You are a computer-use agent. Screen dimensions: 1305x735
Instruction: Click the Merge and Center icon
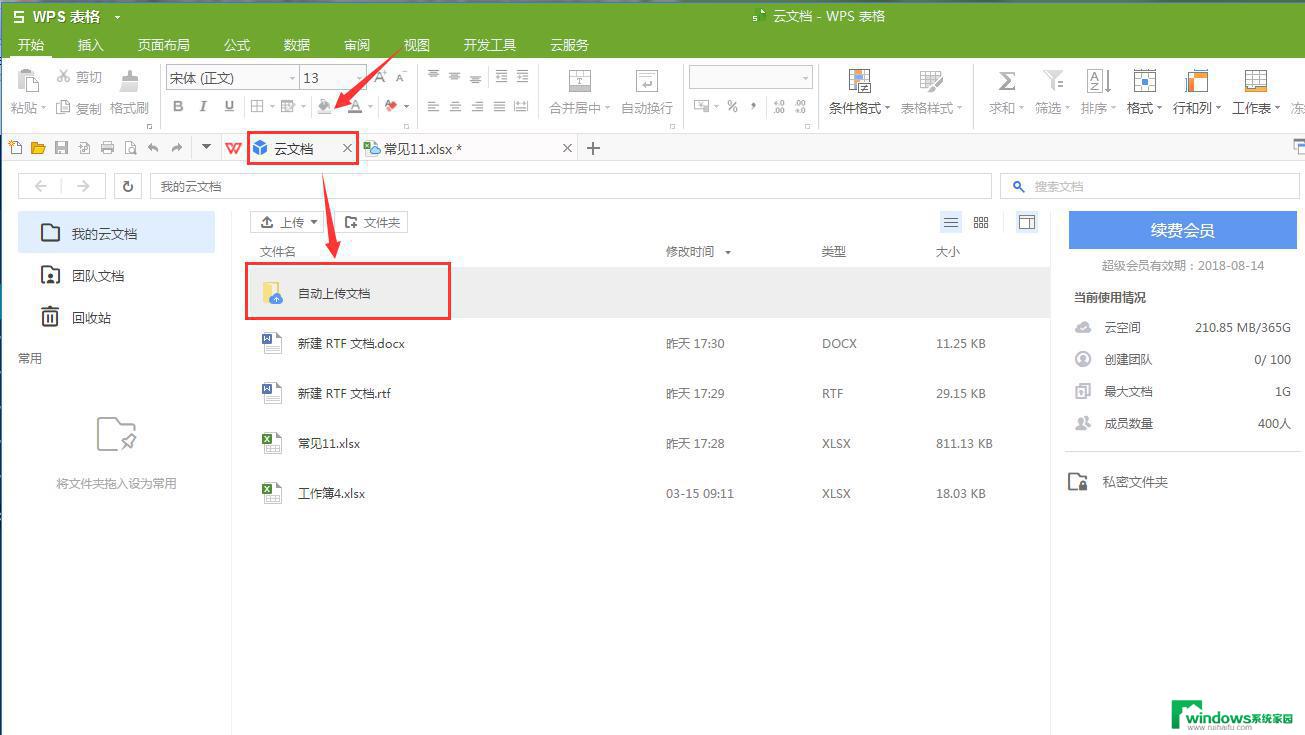coord(580,81)
